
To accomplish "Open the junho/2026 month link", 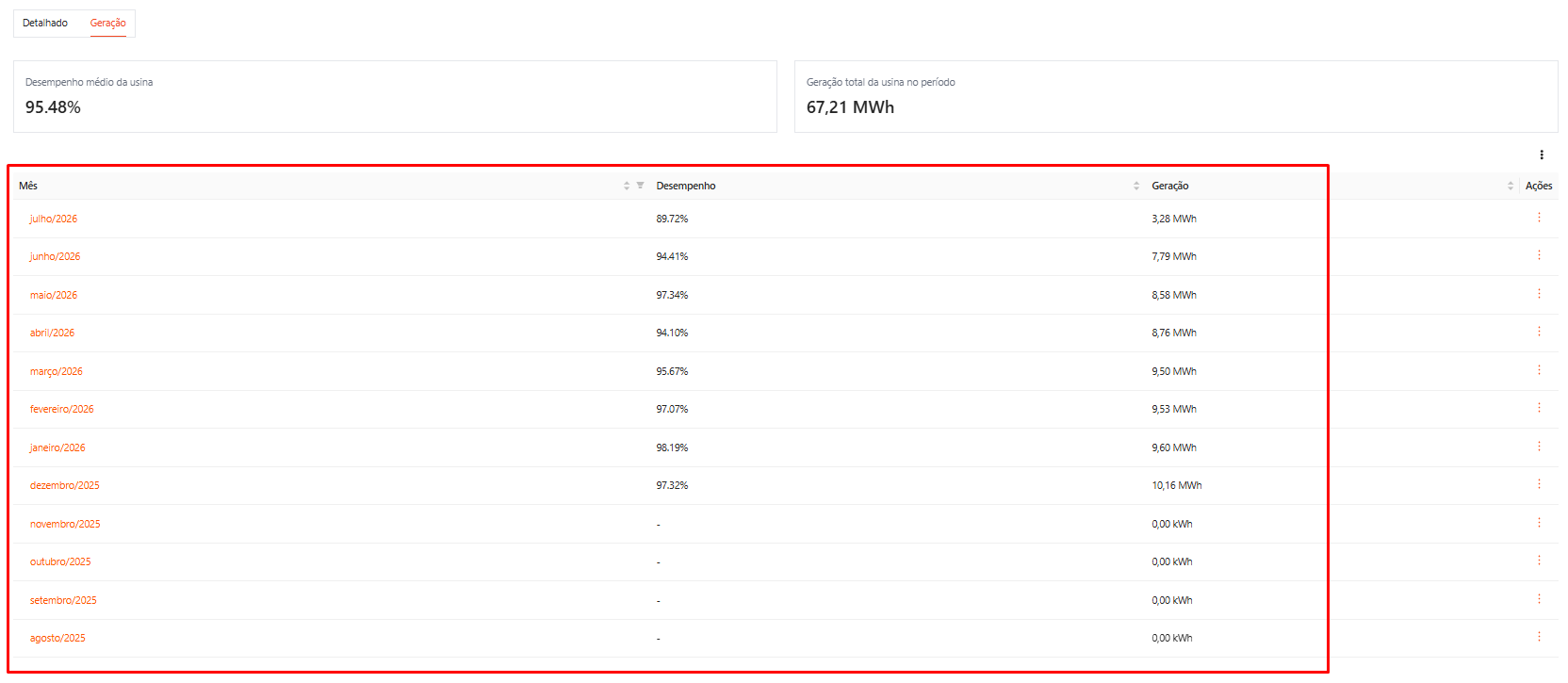I will point(55,256).
